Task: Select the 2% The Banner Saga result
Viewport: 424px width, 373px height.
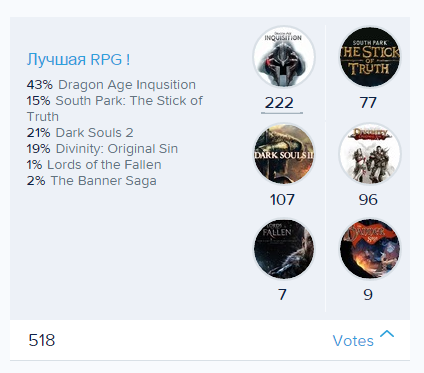Action: pos(92,181)
